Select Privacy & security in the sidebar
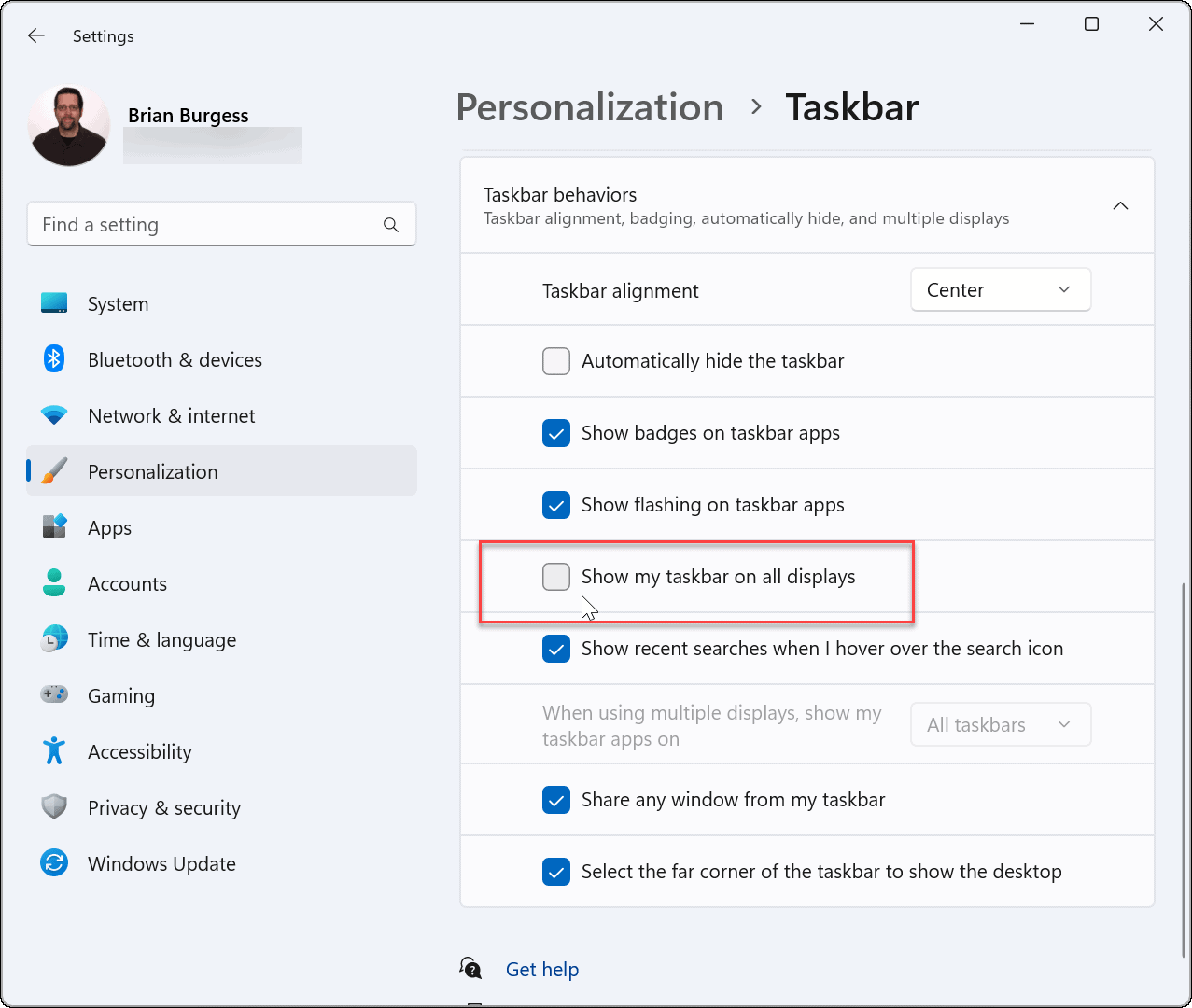This screenshot has height=1008, width=1192. pyautogui.click(x=164, y=807)
